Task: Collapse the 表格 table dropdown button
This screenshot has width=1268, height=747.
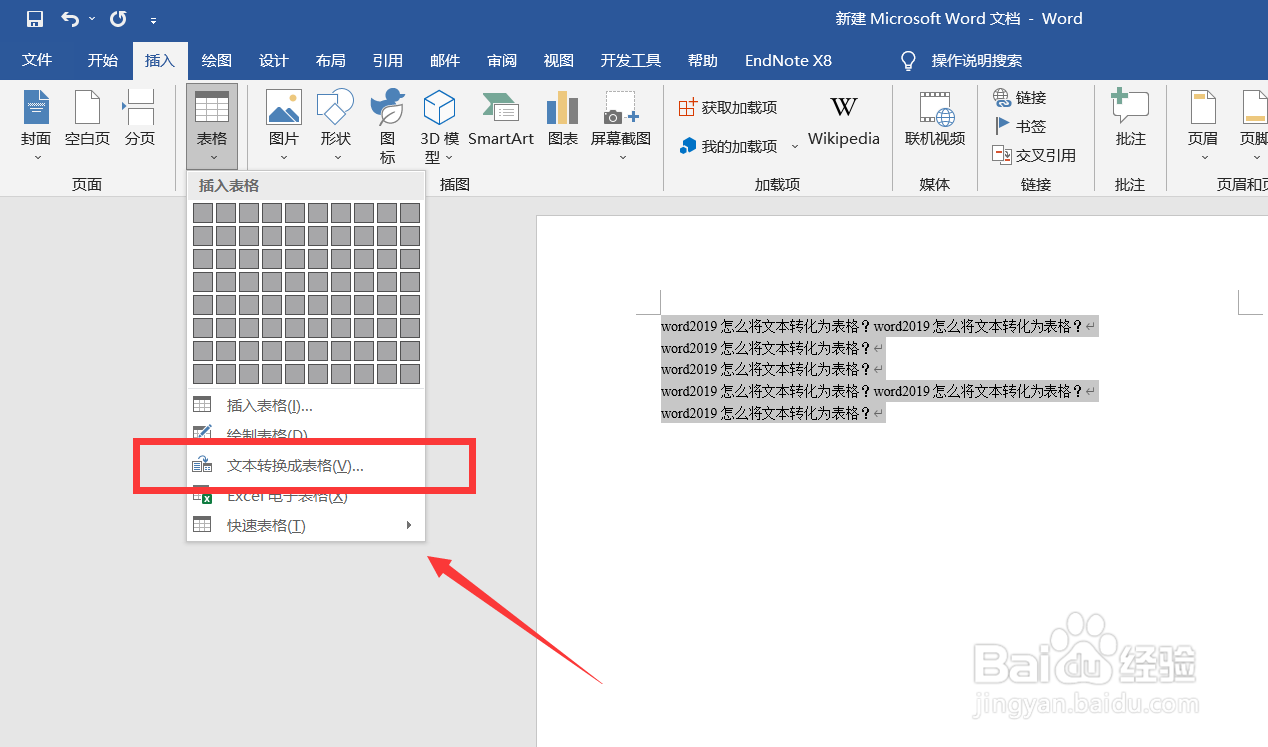Action: pos(212,126)
